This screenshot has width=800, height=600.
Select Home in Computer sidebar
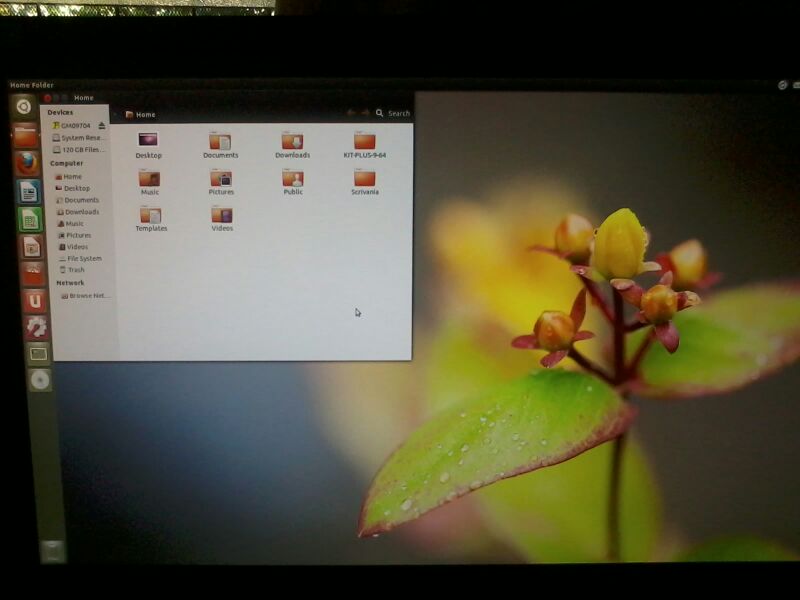(68, 177)
